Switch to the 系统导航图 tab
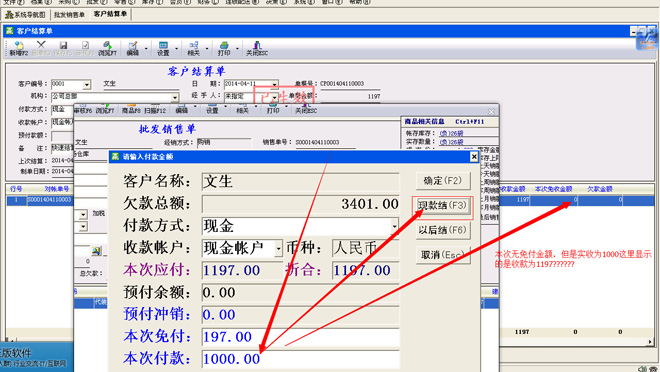This screenshot has height=372, width=660. pos(25,15)
